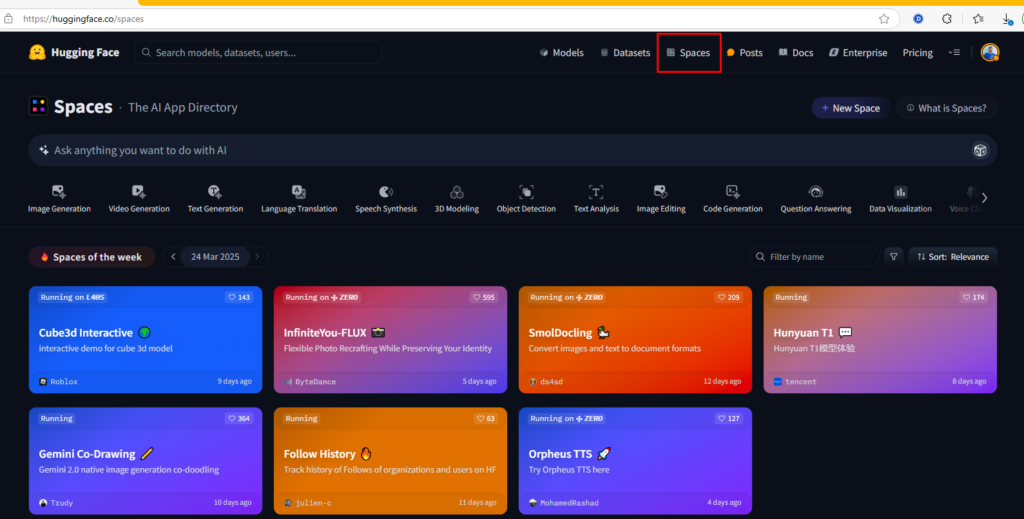Open the julien-c author link

(x=308, y=503)
